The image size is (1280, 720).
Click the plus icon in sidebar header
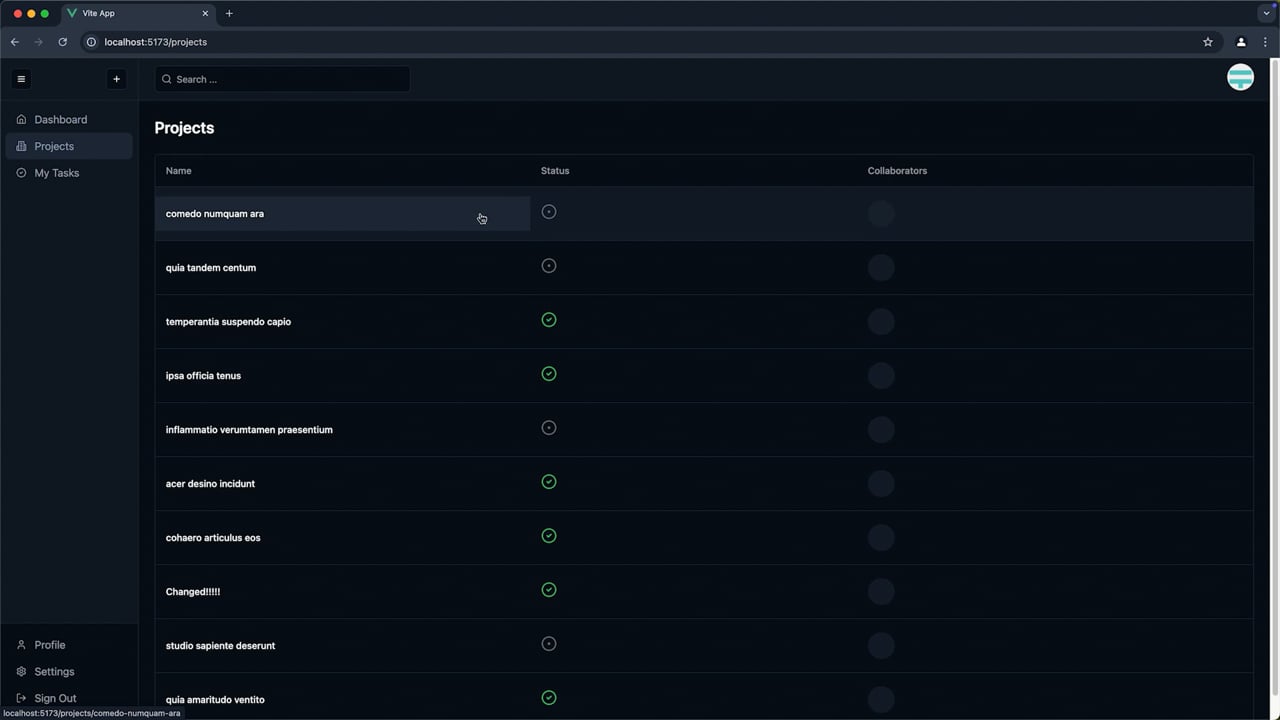click(x=116, y=79)
